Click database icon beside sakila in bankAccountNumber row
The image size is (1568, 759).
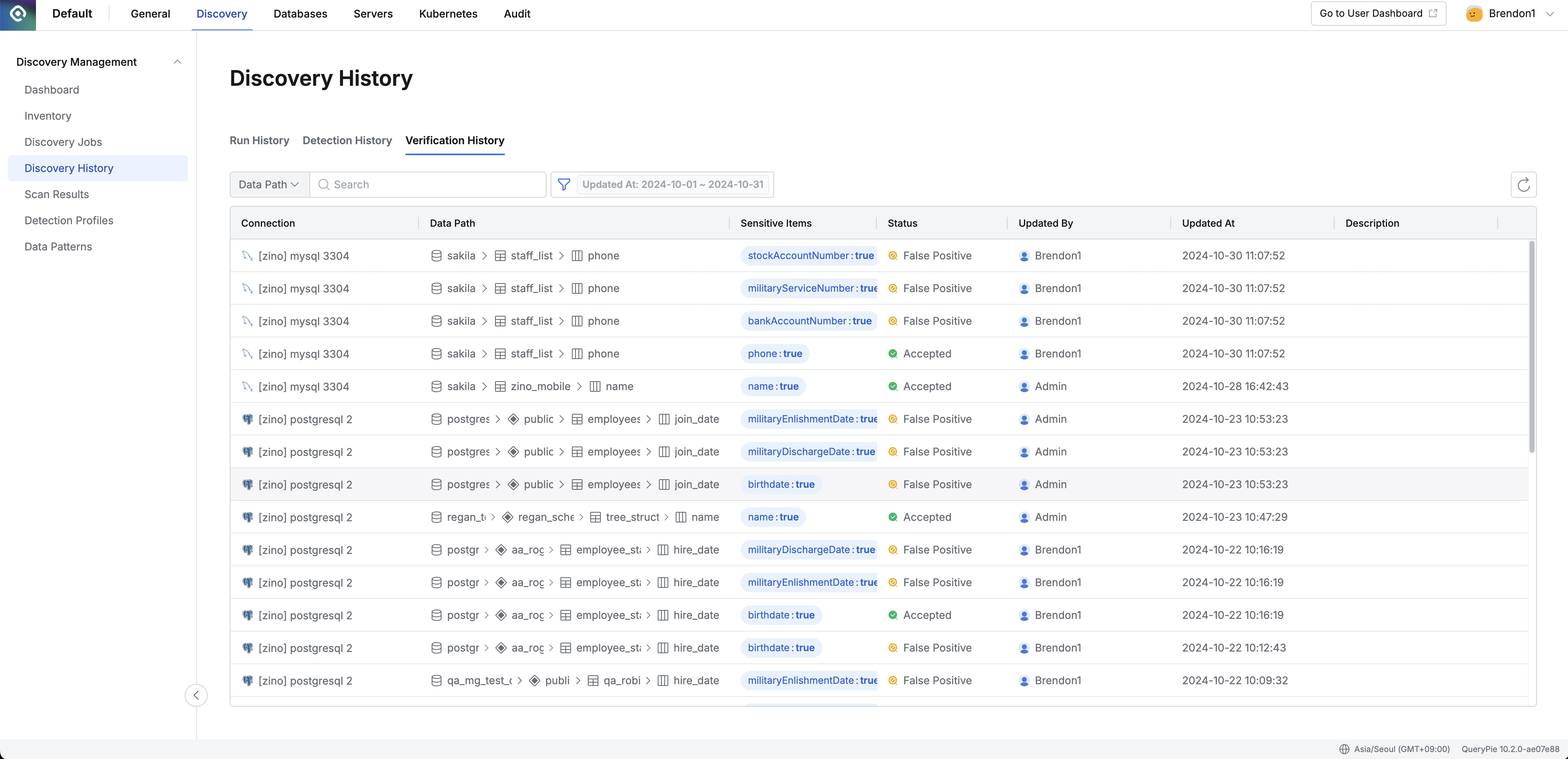[x=436, y=321]
